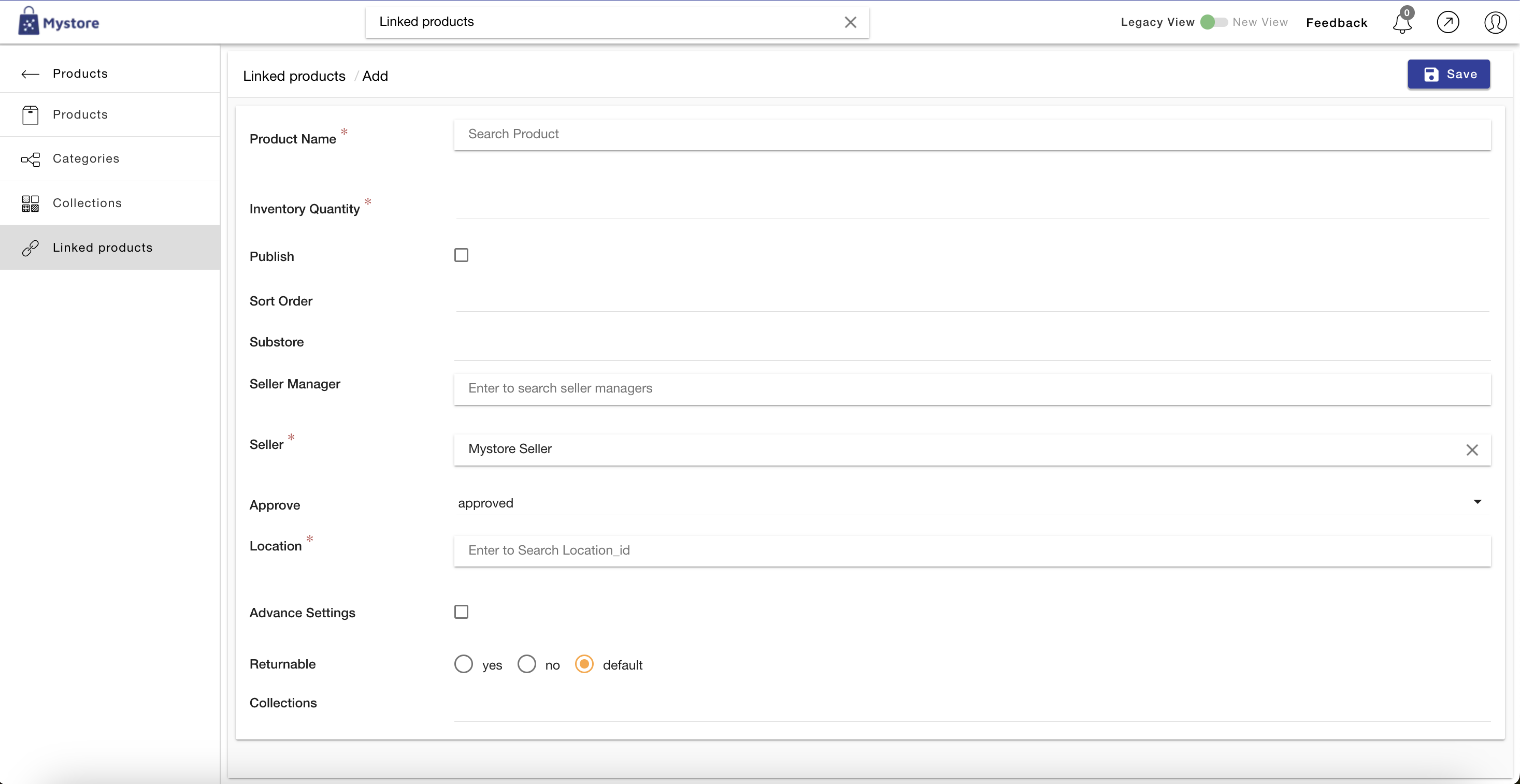The width and height of the screenshot is (1520, 784).
Task: Open the Product Name search dropdown
Action: [972, 135]
